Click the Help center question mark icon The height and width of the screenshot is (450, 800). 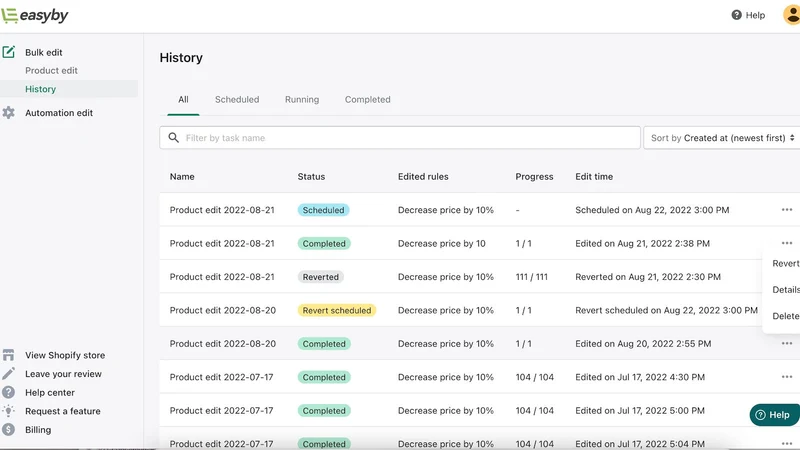tap(9, 392)
